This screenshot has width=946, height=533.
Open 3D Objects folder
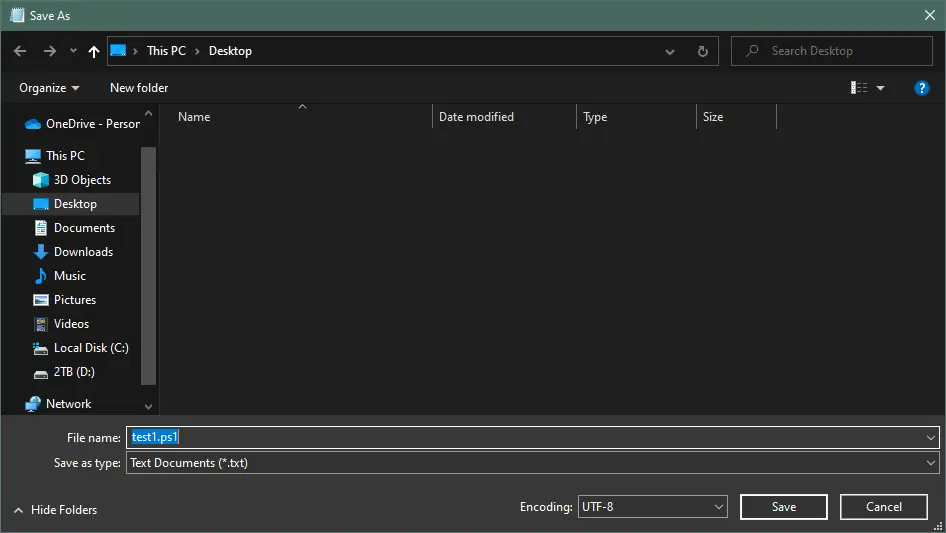coord(72,180)
